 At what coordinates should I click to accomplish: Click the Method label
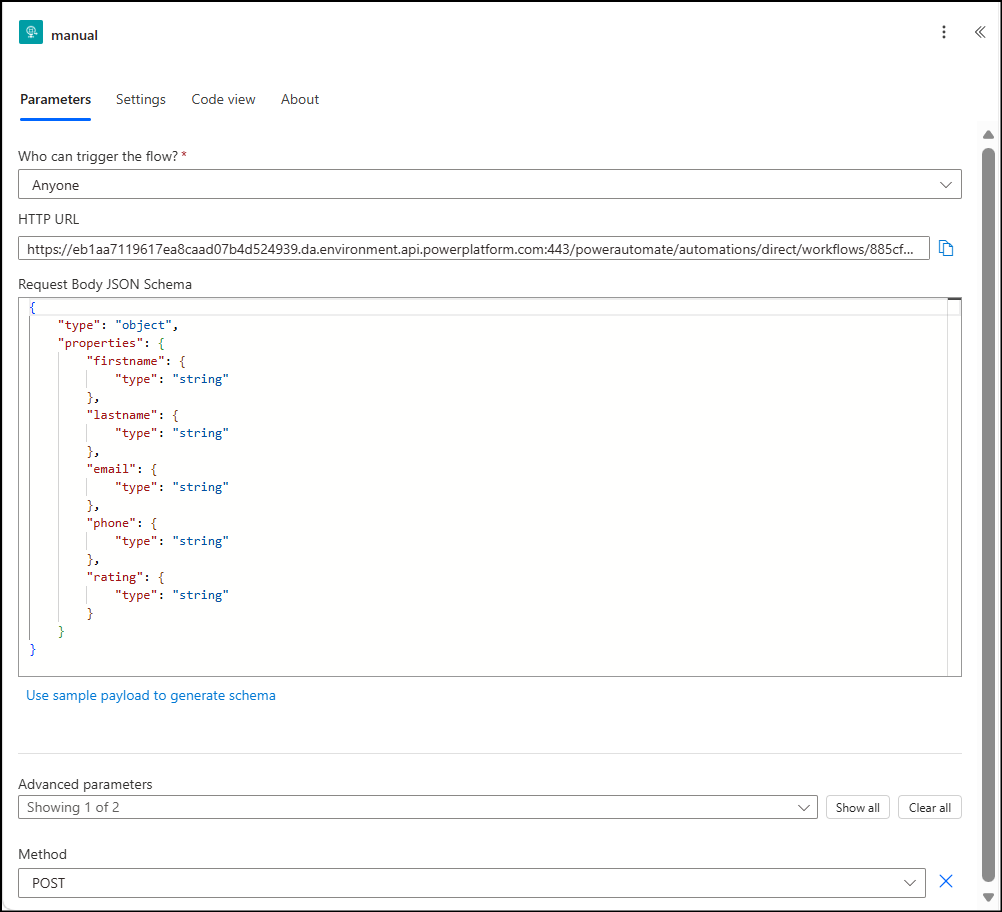pyautogui.click(x=42, y=854)
